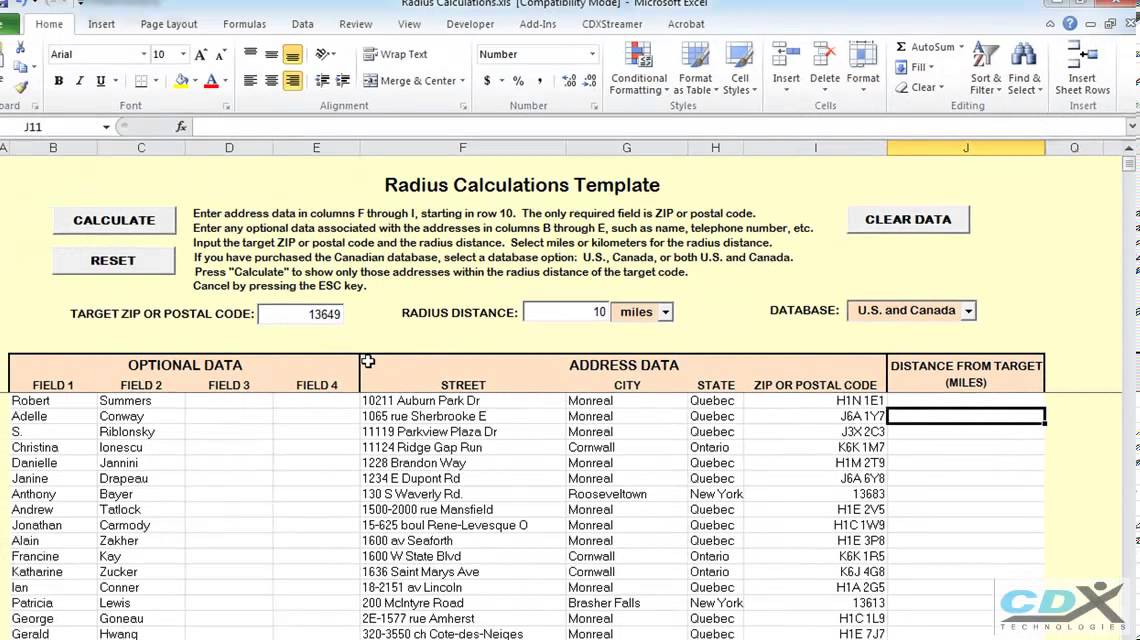Click Wrap Text
This screenshot has width=1140, height=640.
point(395,55)
